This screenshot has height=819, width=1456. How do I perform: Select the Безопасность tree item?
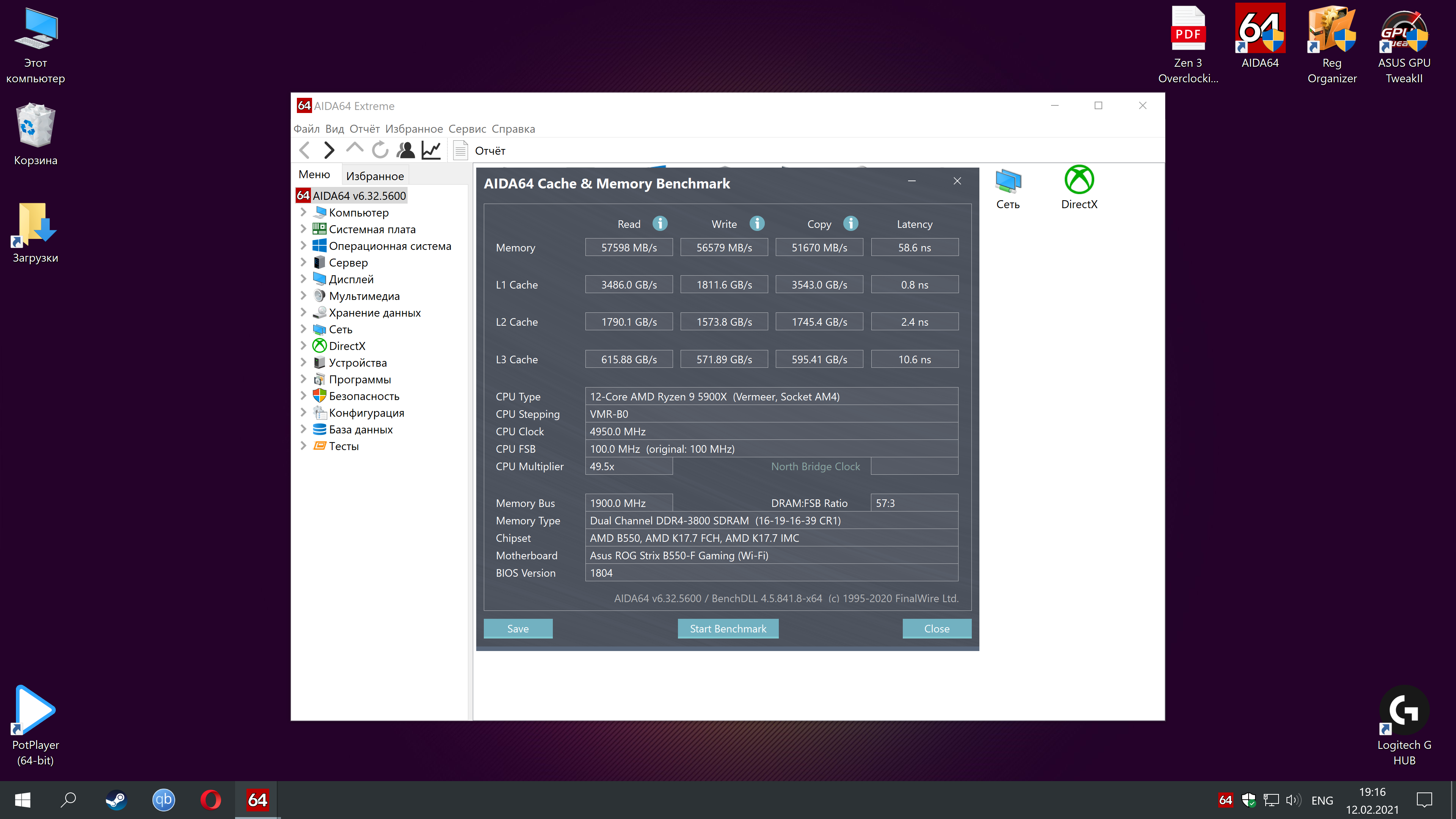pos(364,396)
